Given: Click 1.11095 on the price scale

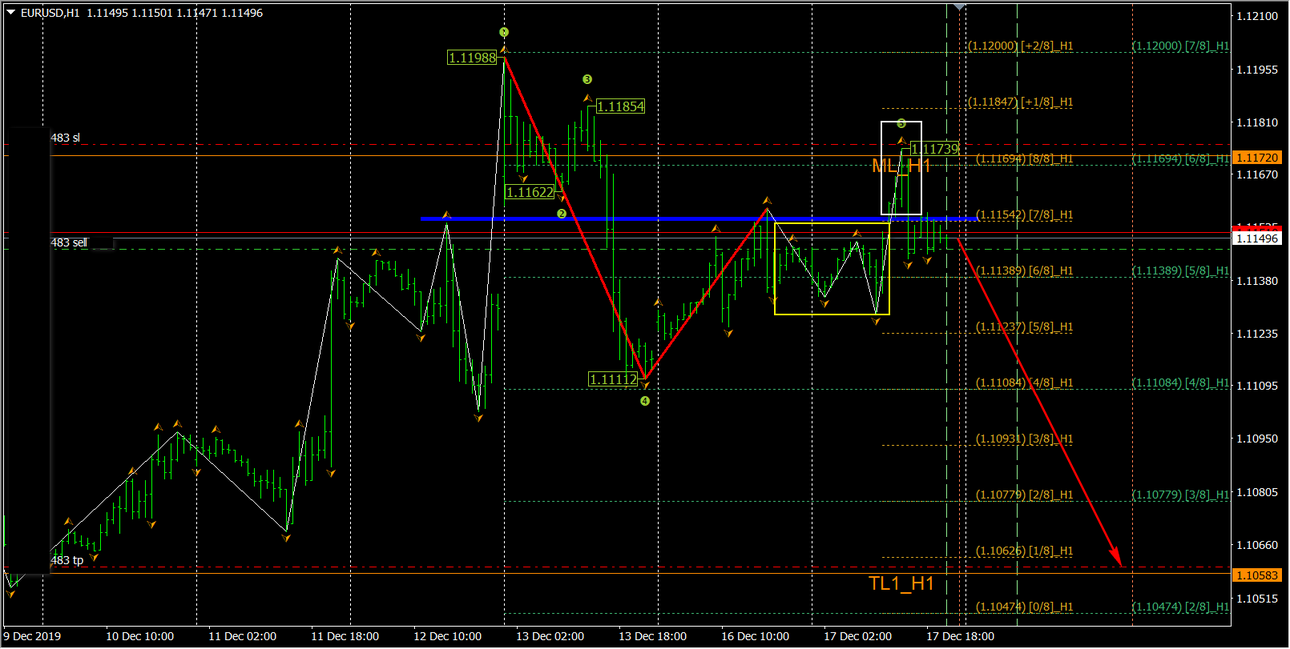Looking at the screenshot, I should point(1258,386).
